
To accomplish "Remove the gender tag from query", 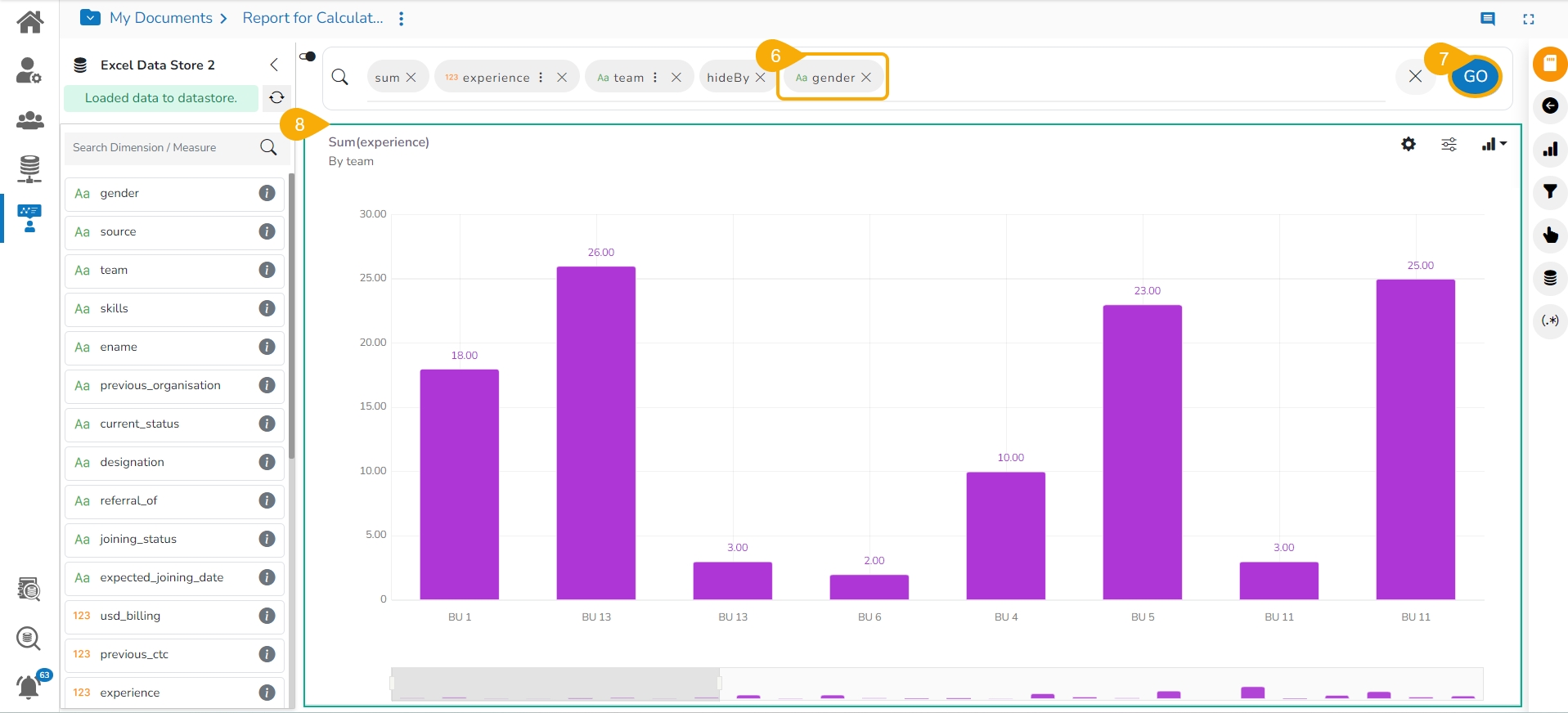I will click(x=866, y=78).
